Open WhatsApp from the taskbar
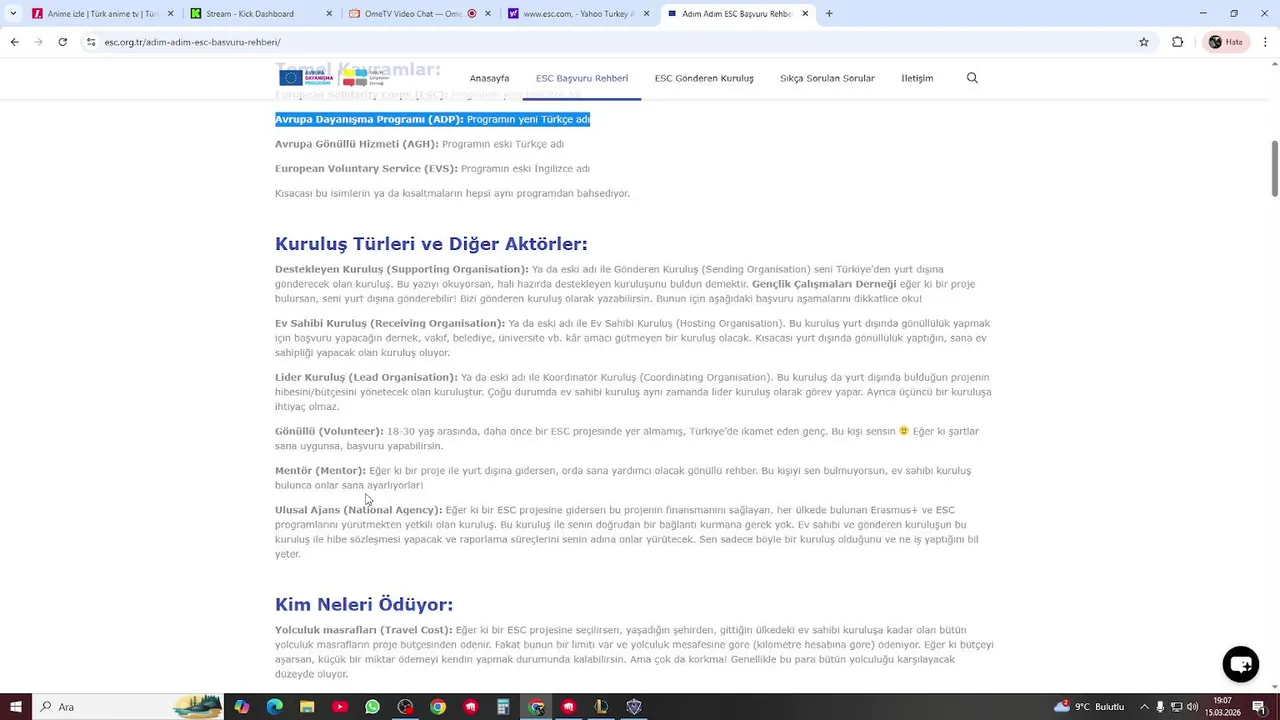Viewport: 1280px width, 720px height. point(372,707)
